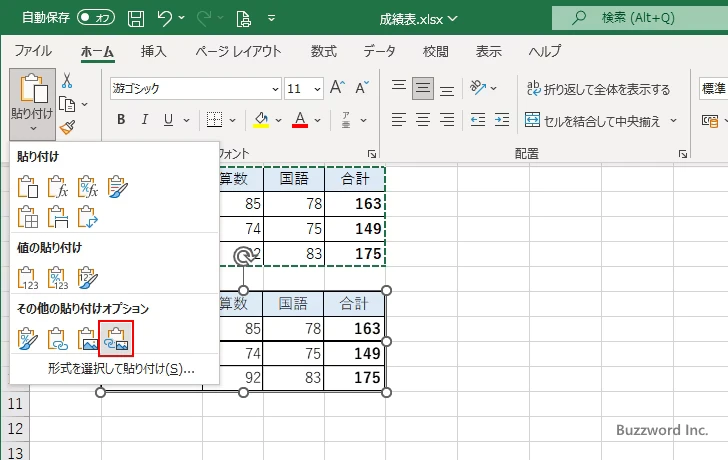This screenshot has height=460, width=728.
Task: Choose Keep Source Formatting paste icon
Action: 117,187
